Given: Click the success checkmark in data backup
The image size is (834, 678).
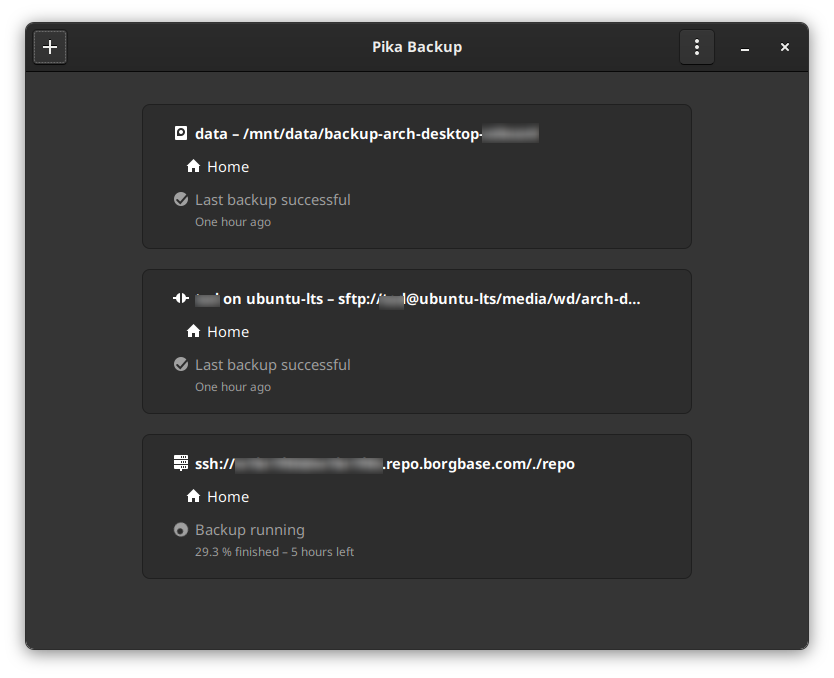Looking at the screenshot, I should (x=181, y=200).
